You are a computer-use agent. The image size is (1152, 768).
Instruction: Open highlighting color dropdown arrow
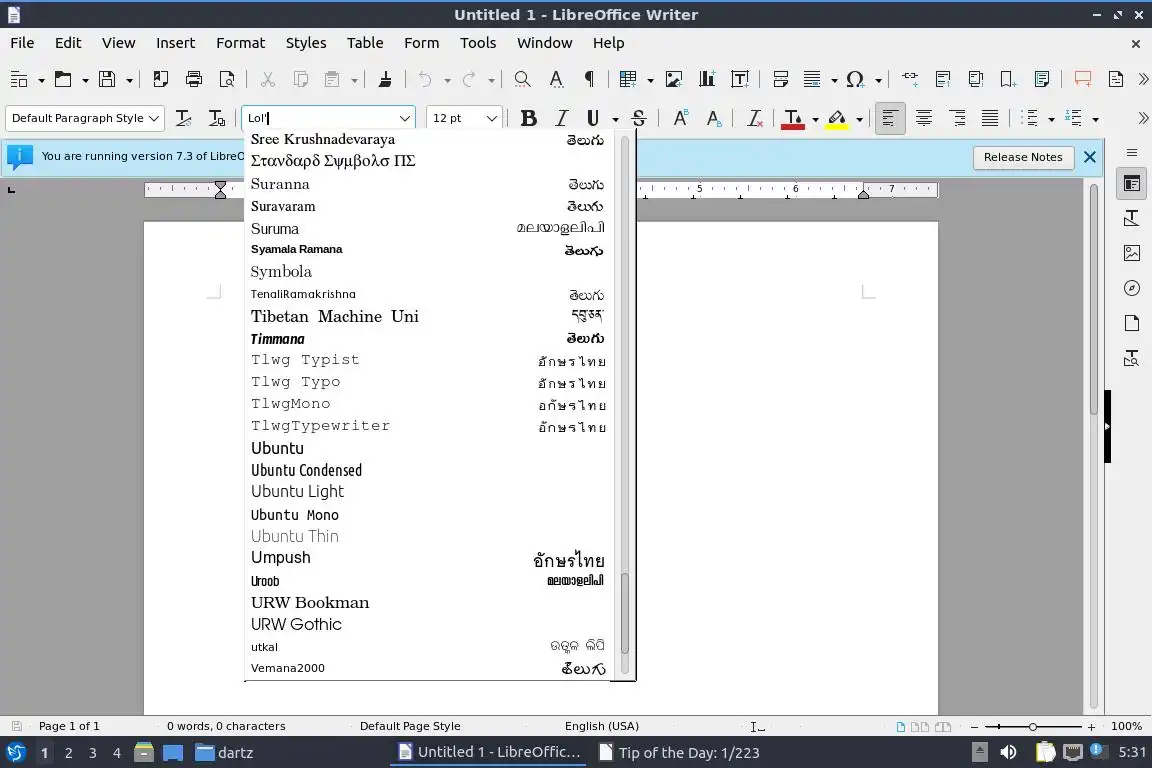coord(859,119)
